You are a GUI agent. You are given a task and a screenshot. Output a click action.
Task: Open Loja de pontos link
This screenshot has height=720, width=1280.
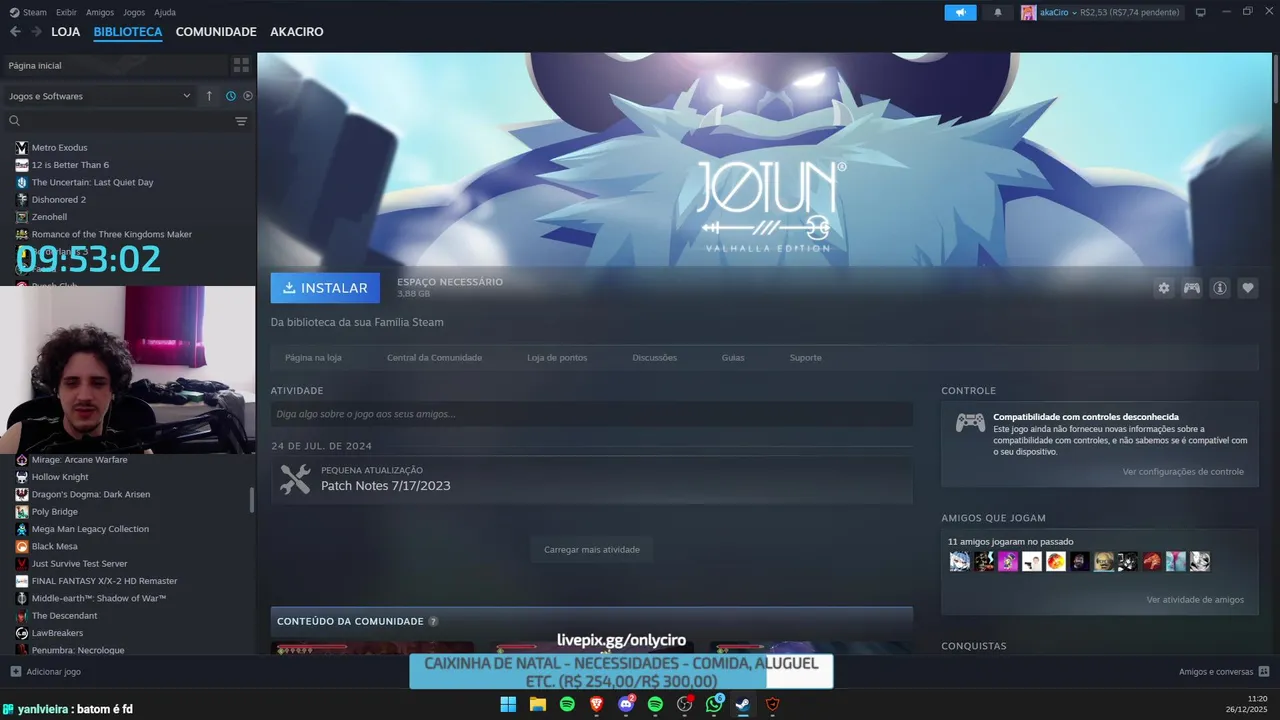click(x=557, y=357)
